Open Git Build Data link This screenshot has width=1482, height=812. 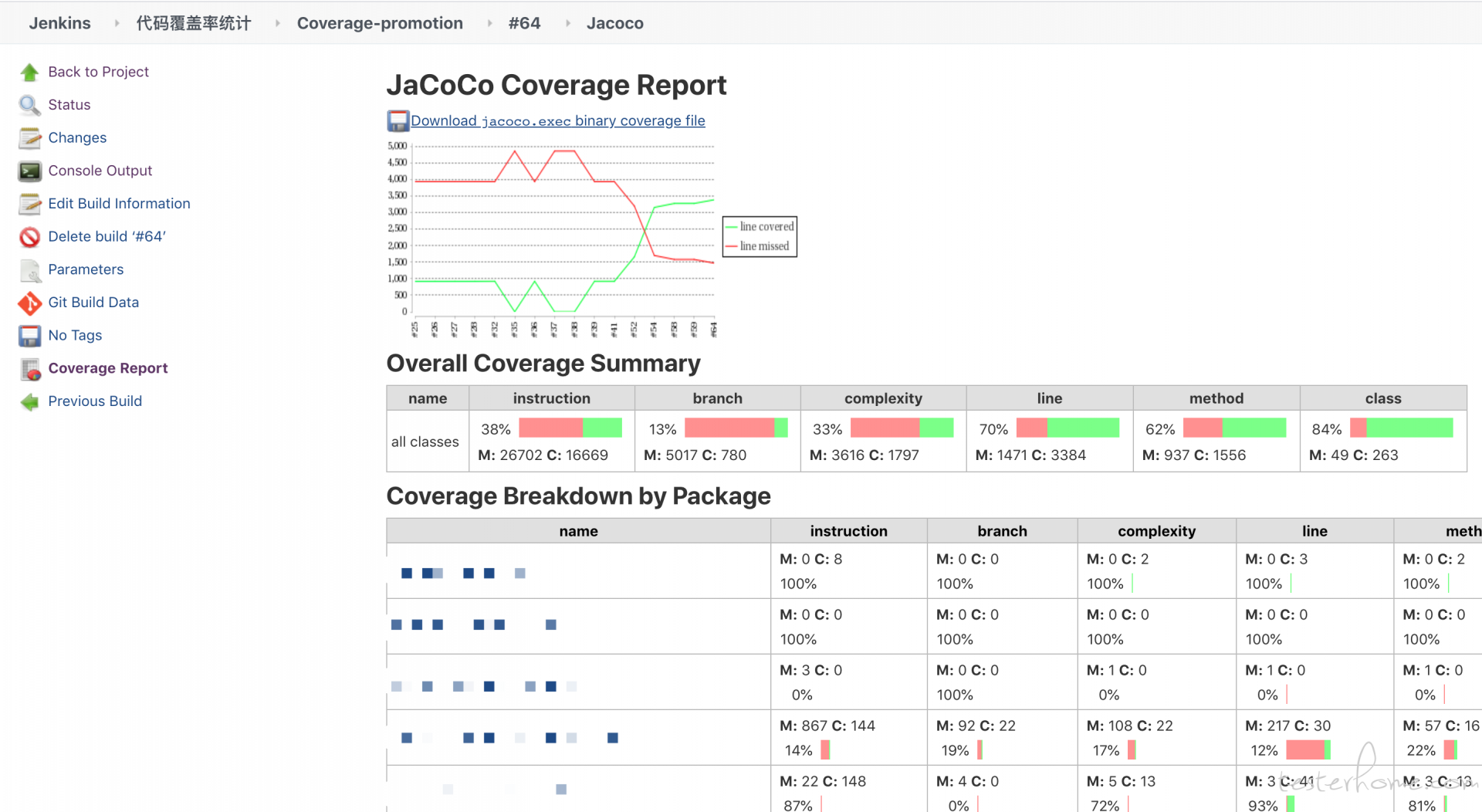93,303
